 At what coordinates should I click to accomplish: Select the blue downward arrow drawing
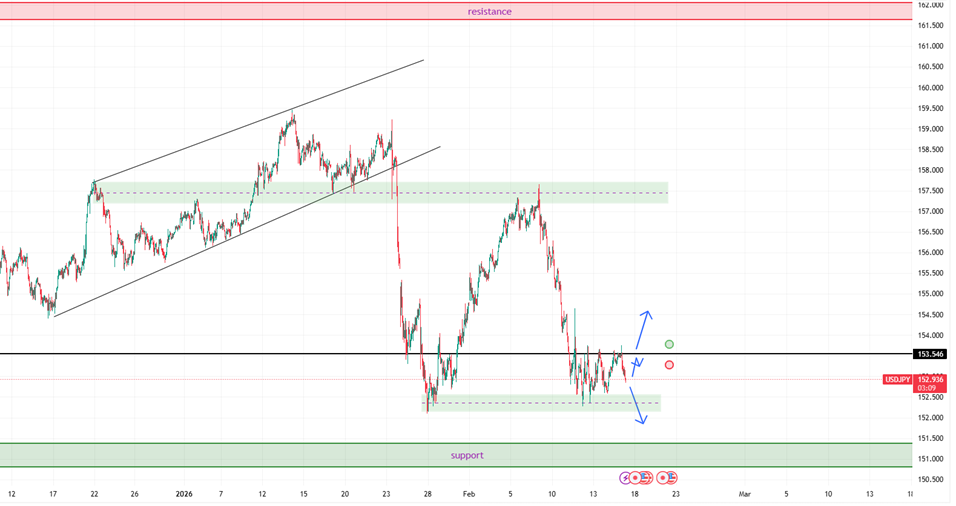point(637,407)
